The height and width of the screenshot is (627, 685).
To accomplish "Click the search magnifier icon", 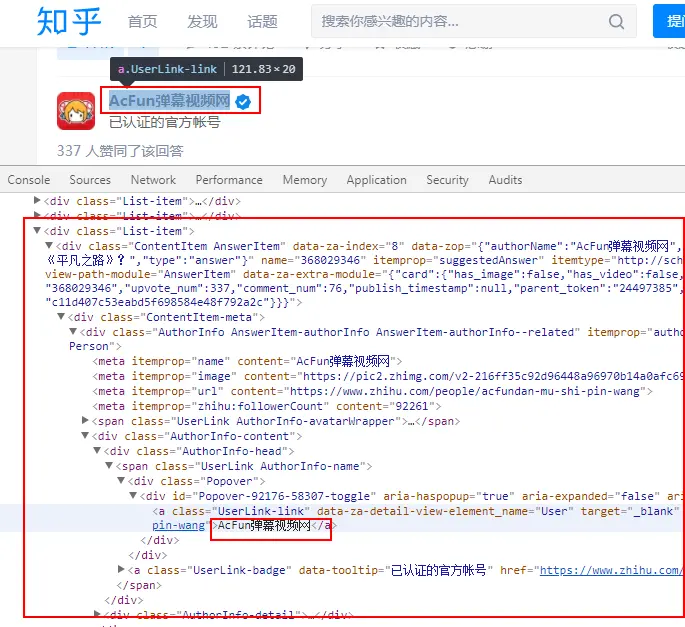I will [x=616, y=21].
